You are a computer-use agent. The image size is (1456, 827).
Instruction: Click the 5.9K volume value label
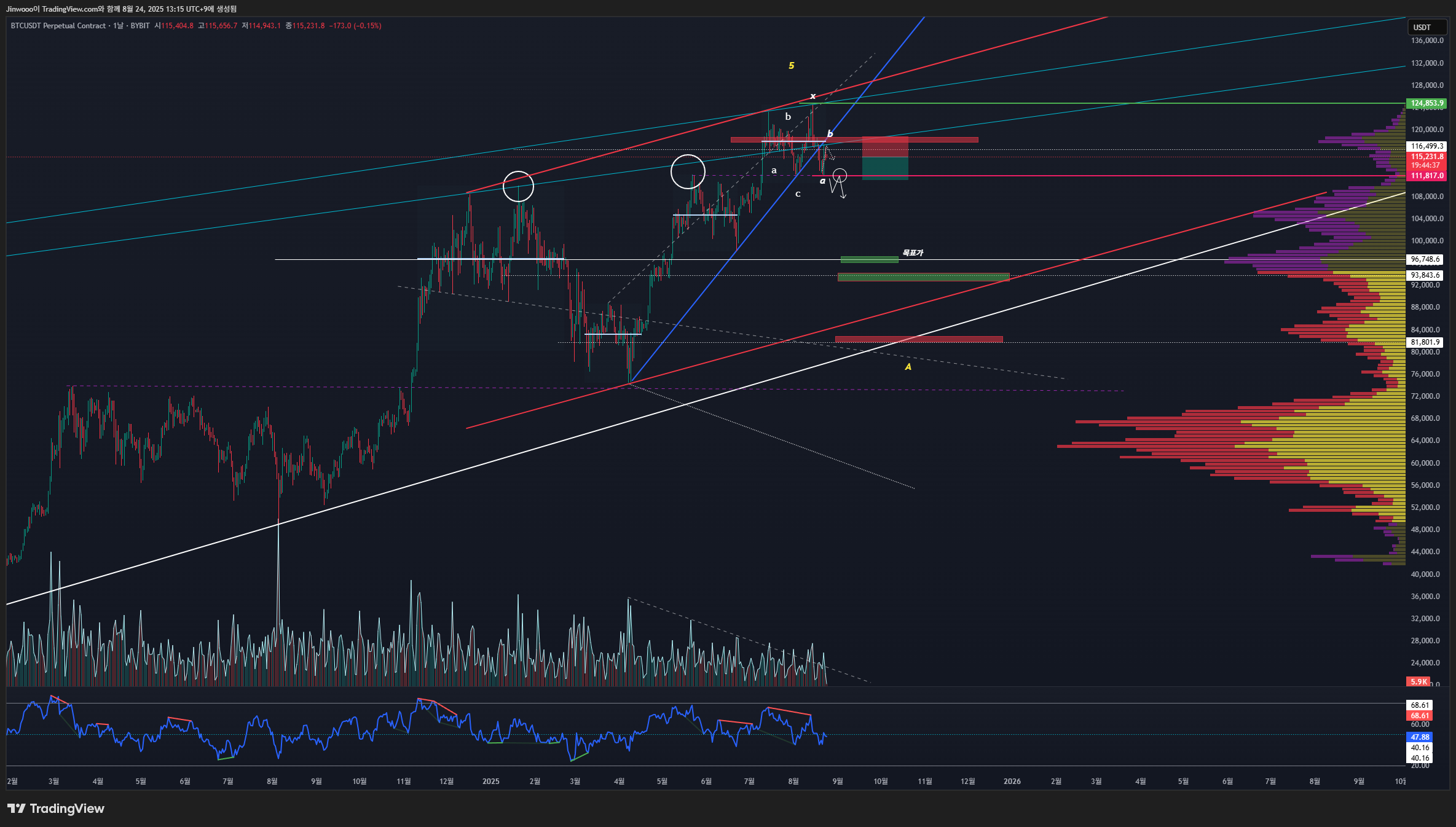(1419, 682)
